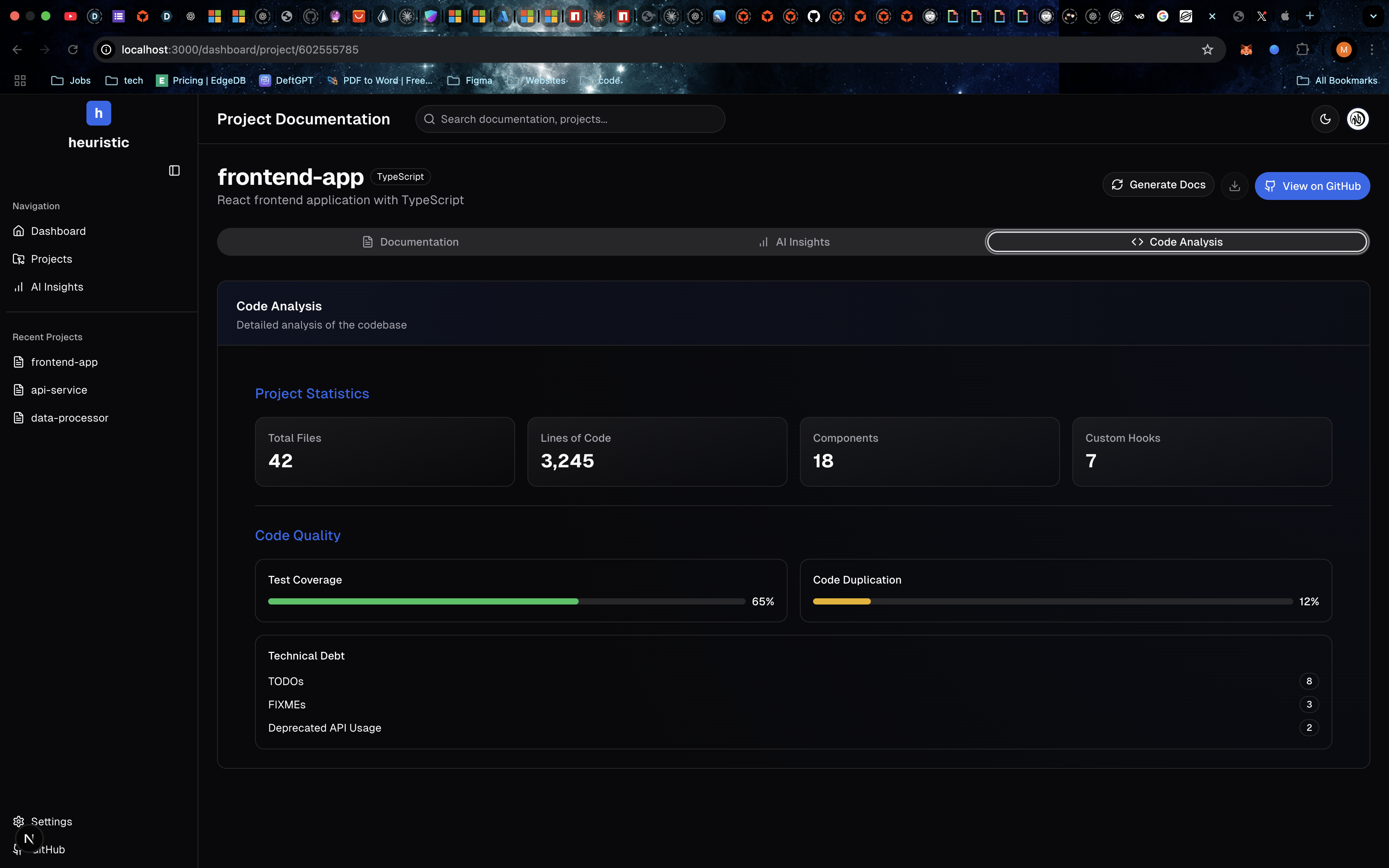Open the api-service recent project
Screen dimensions: 1389x868
(x=59, y=390)
